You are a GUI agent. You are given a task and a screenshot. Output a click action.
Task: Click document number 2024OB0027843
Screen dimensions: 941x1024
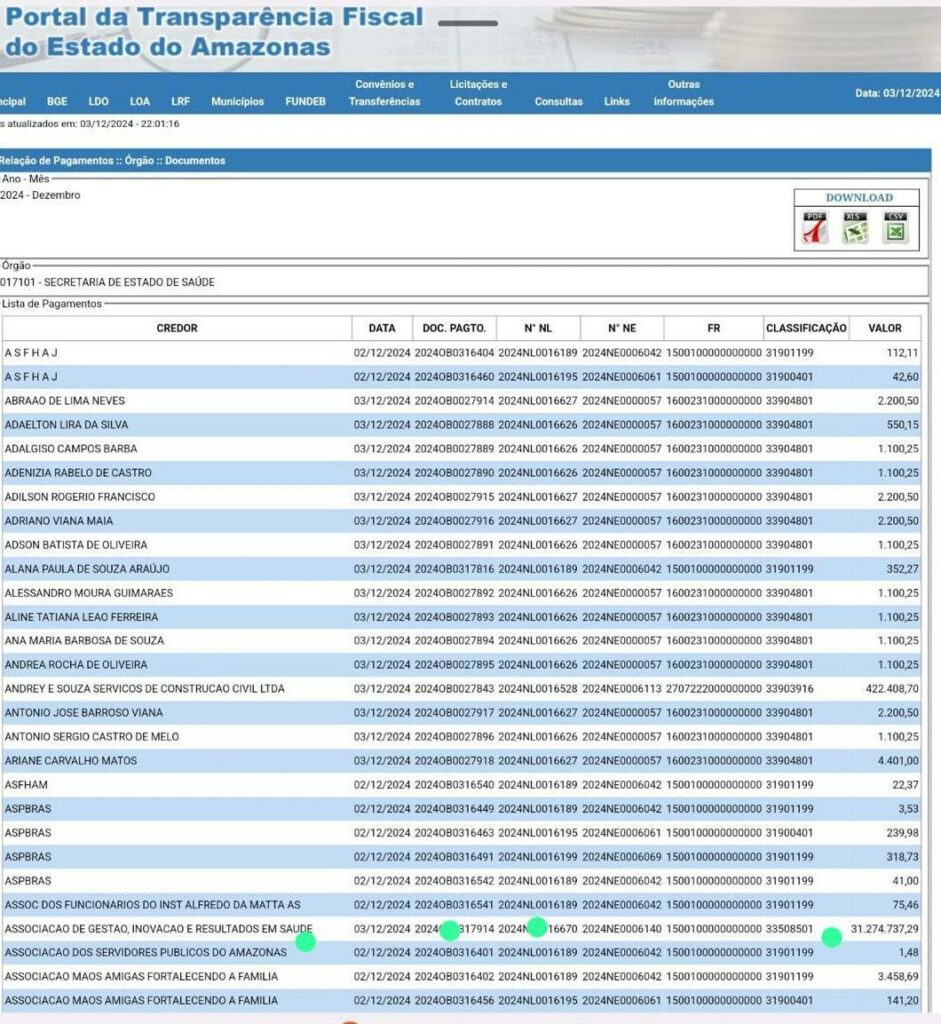click(x=455, y=688)
